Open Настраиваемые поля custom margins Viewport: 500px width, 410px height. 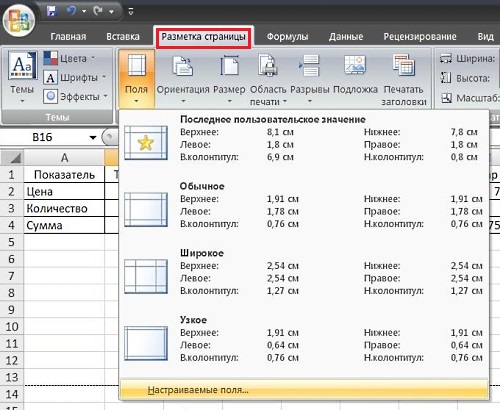click(x=304, y=390)
